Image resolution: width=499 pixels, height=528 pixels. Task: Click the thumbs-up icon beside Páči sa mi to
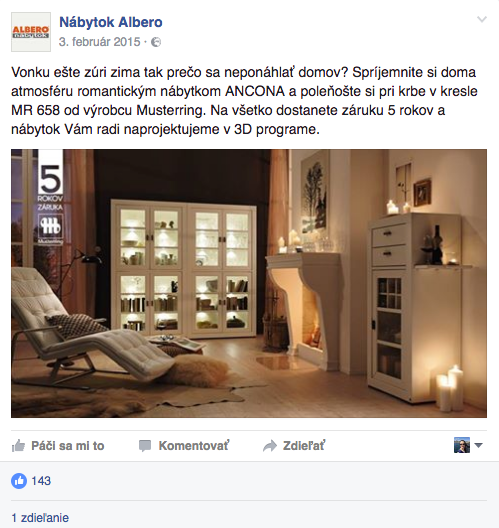tap(18, 446)
